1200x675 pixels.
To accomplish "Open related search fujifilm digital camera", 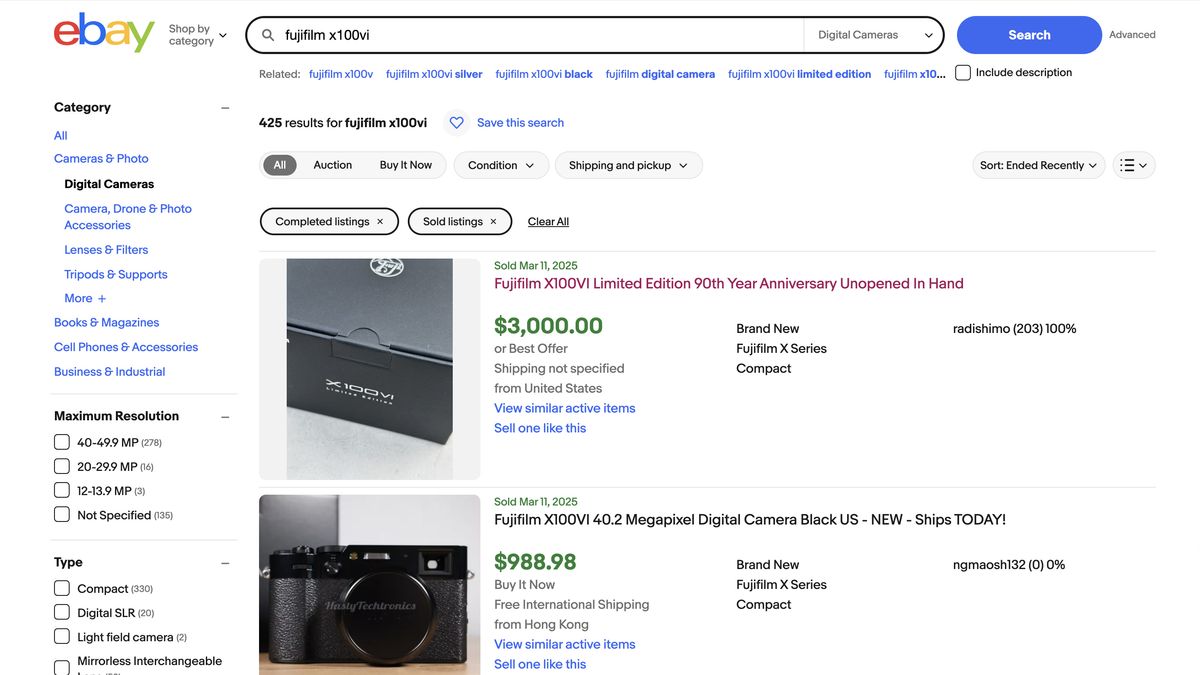I will (660, 74).
